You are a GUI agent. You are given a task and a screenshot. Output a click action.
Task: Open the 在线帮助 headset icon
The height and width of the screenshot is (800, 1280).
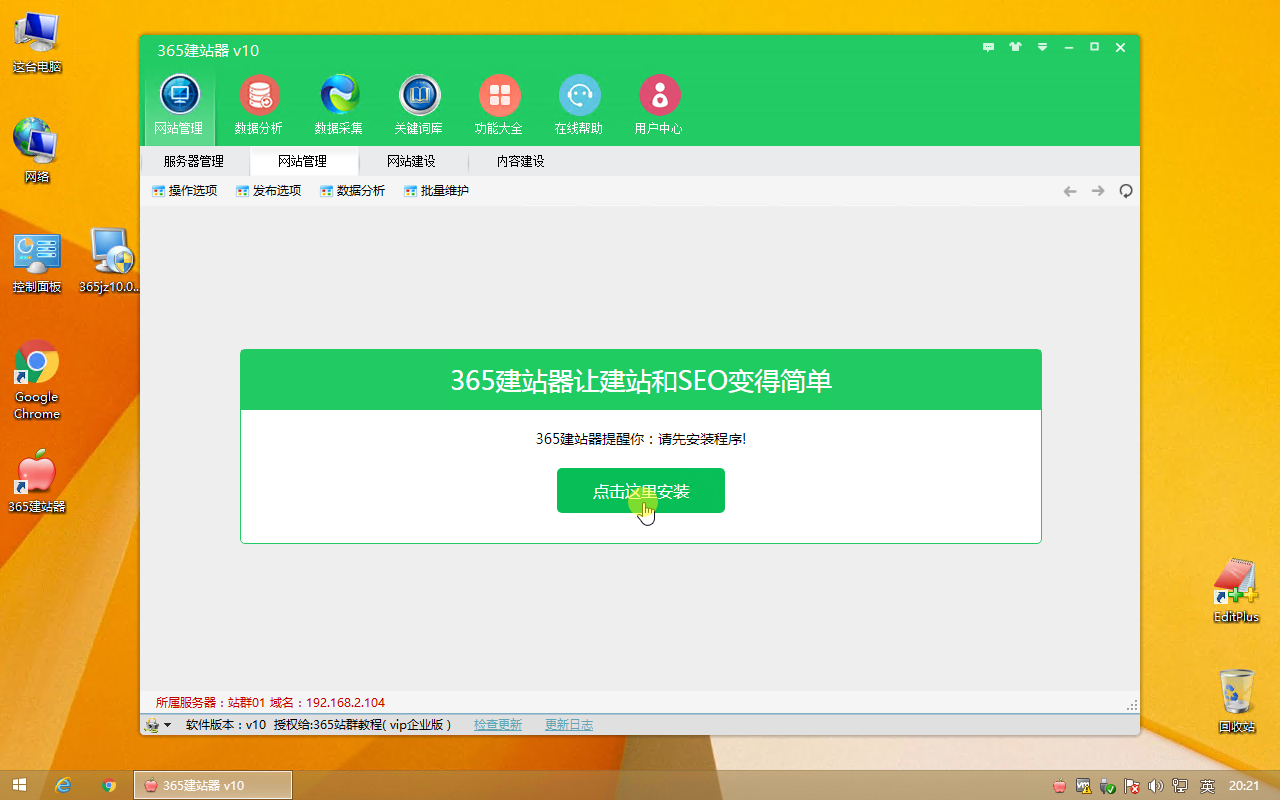579,105
